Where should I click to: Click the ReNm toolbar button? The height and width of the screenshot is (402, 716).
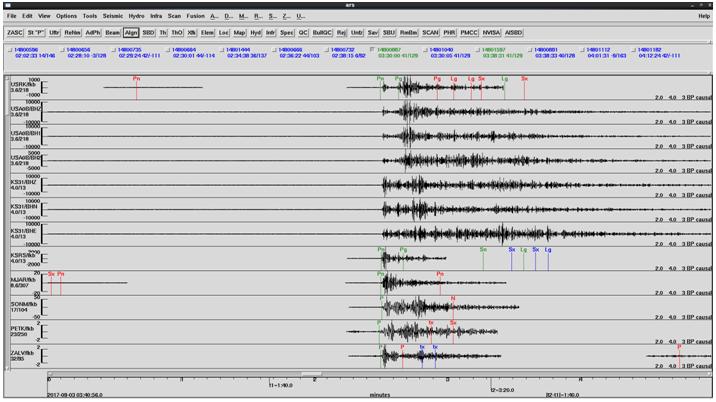[72, 32]
